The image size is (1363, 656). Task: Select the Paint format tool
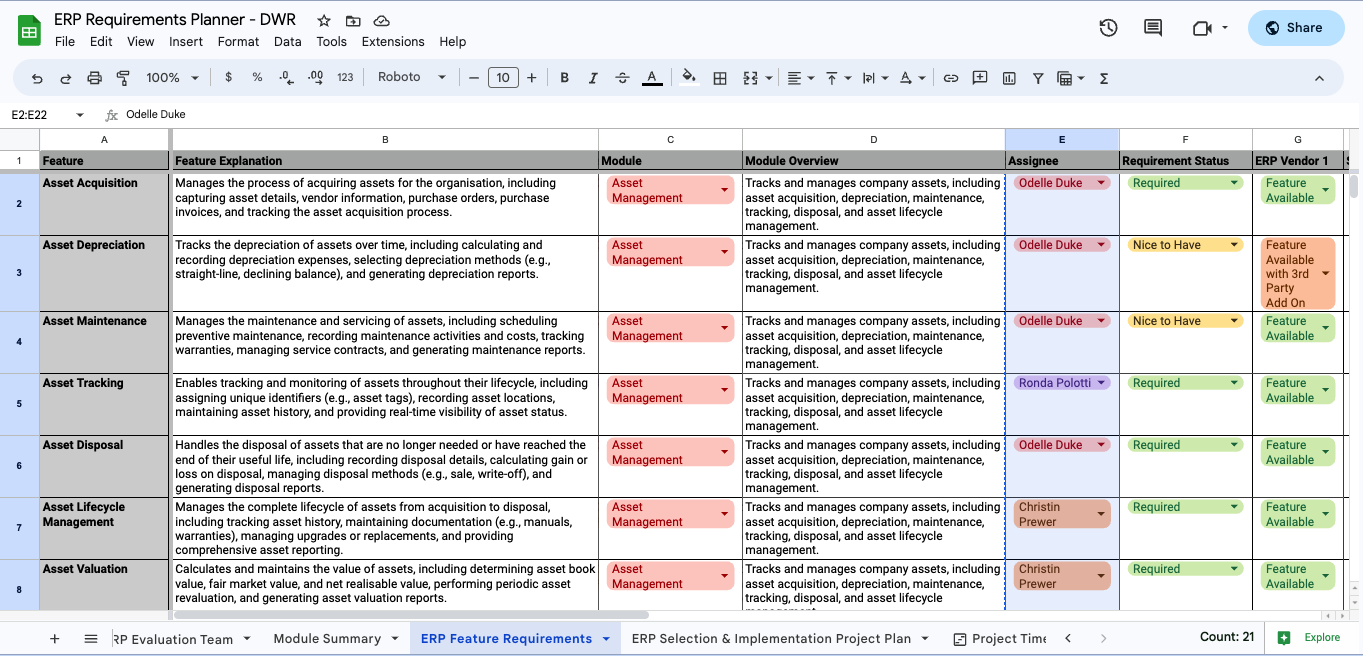[x=124, y=78]
